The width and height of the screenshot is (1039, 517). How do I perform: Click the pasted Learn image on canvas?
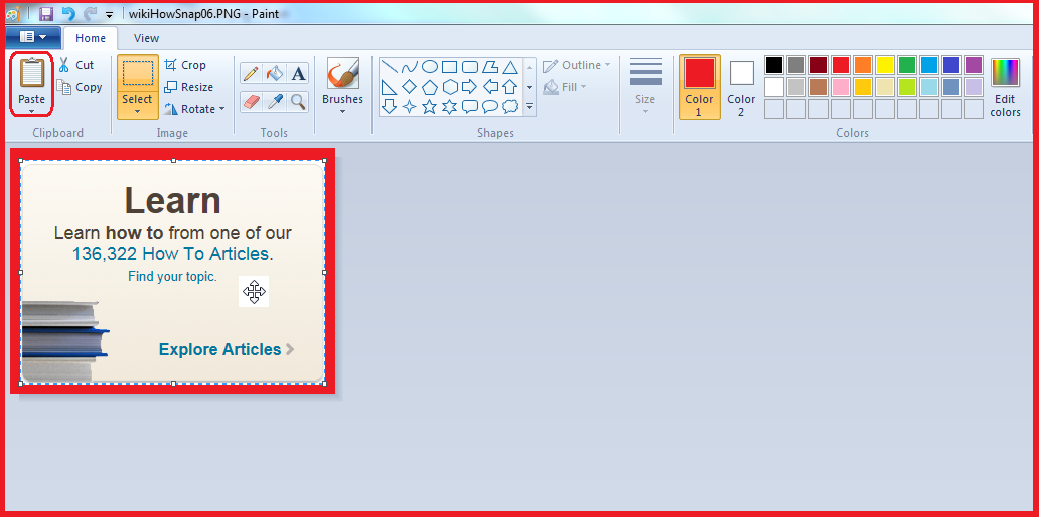click(172, 271)
